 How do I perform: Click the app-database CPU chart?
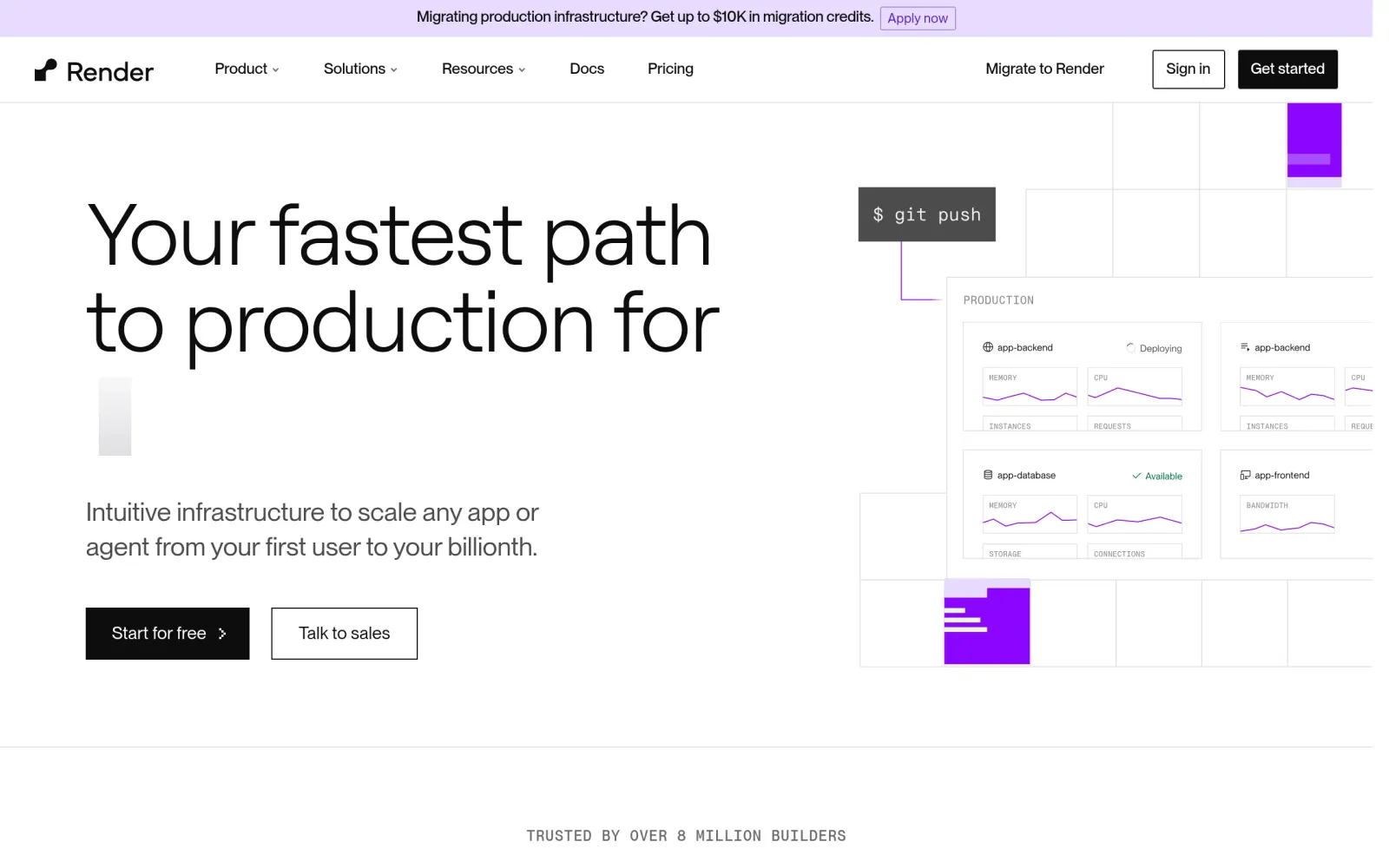click(1135, 514)
